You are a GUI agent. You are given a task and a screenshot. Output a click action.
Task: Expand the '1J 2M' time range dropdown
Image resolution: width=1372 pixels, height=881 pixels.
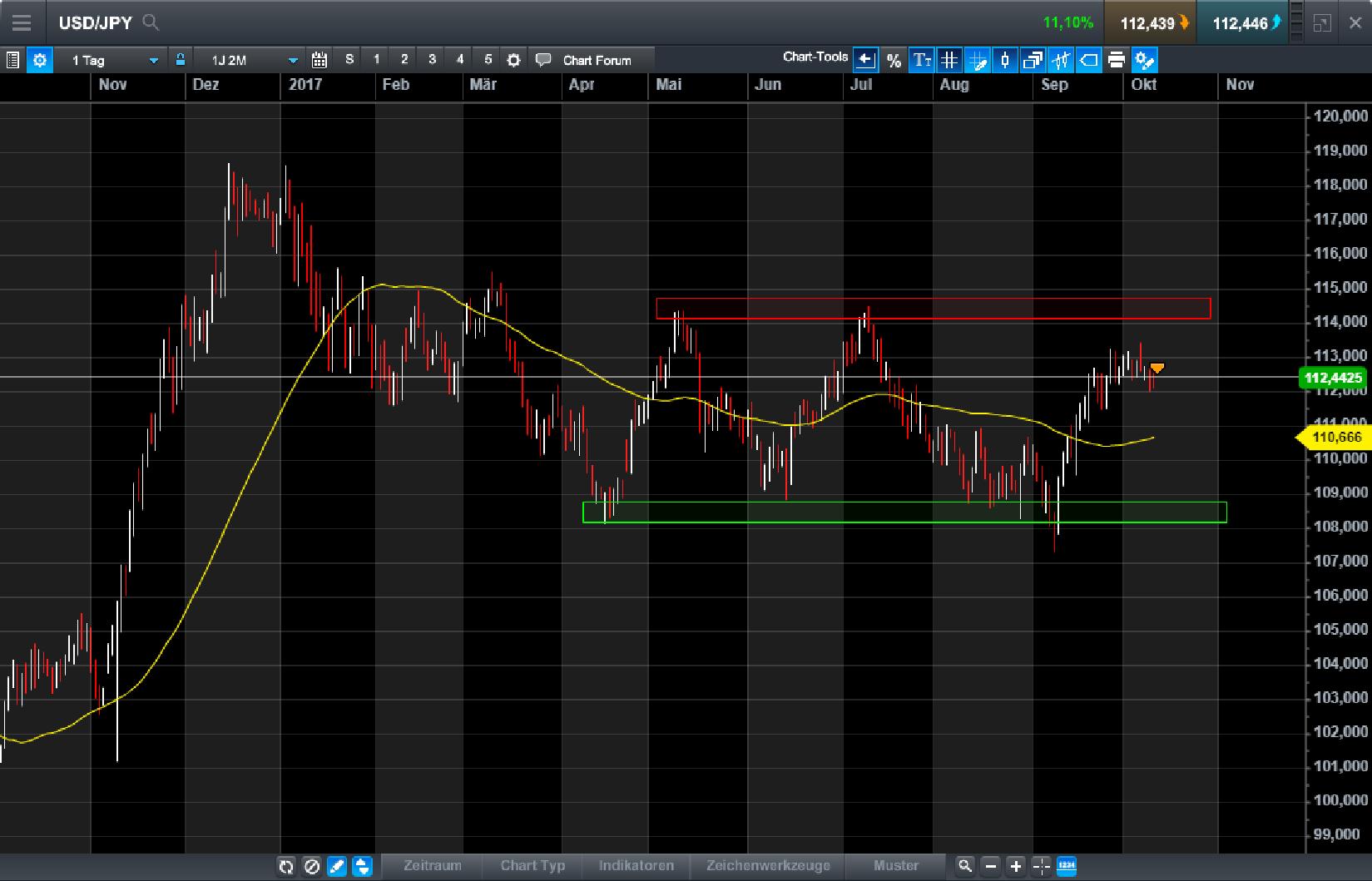293,60
